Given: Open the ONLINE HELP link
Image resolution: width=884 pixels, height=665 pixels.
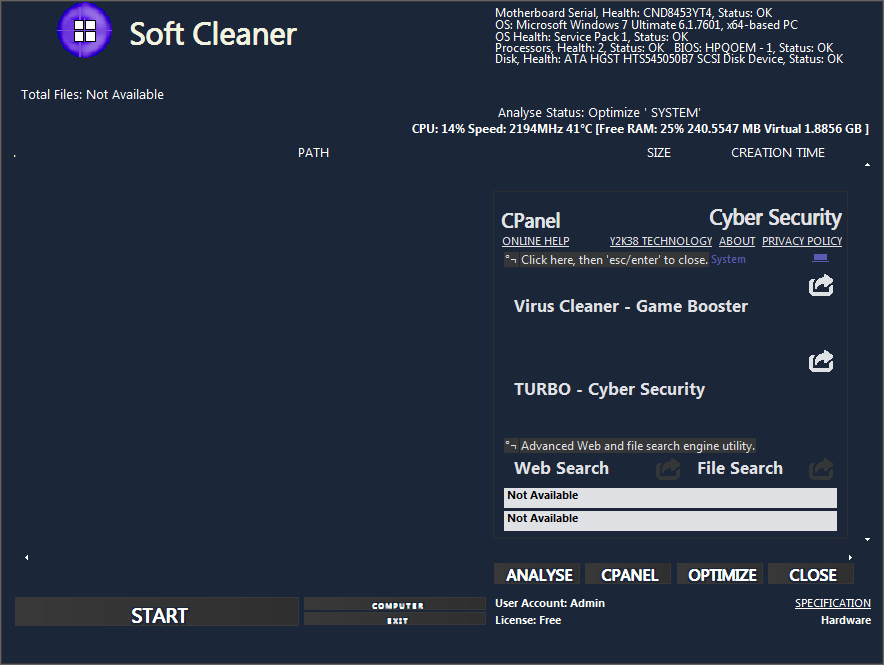Looking at the screenshot, I should coord(536,241).
